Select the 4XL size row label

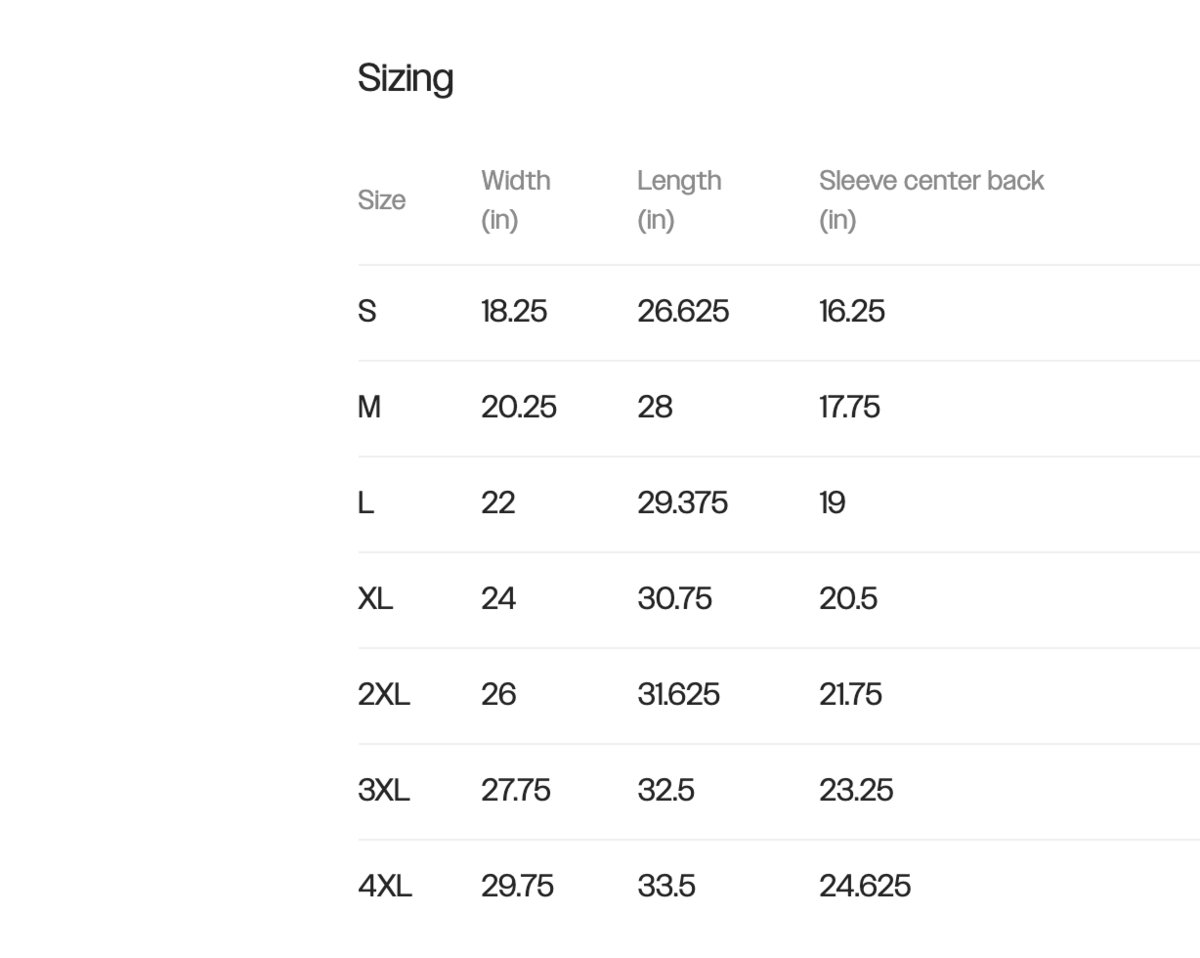tap(385, 887)
